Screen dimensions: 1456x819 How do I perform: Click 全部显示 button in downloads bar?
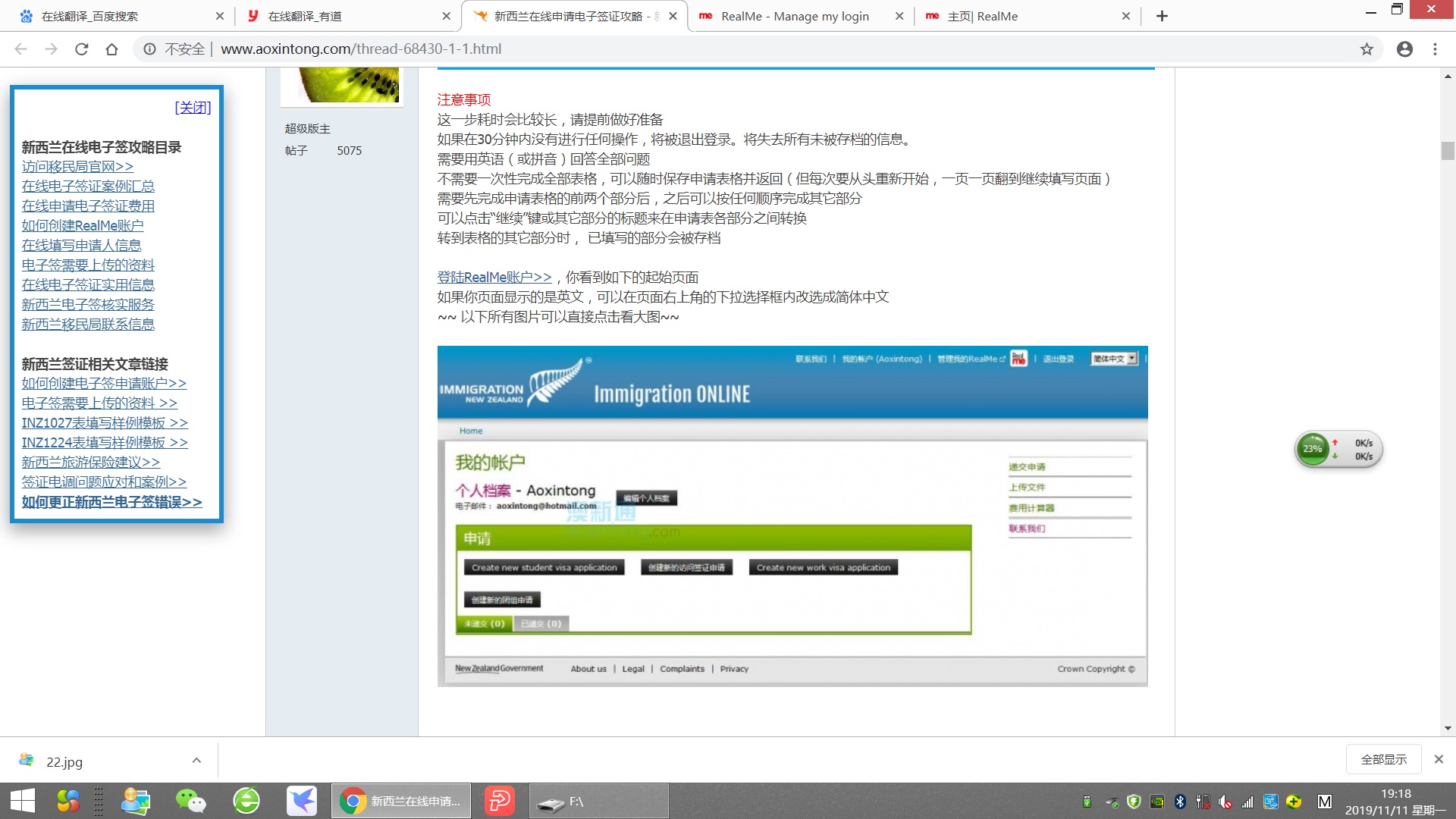click(x=1383, y=759)
